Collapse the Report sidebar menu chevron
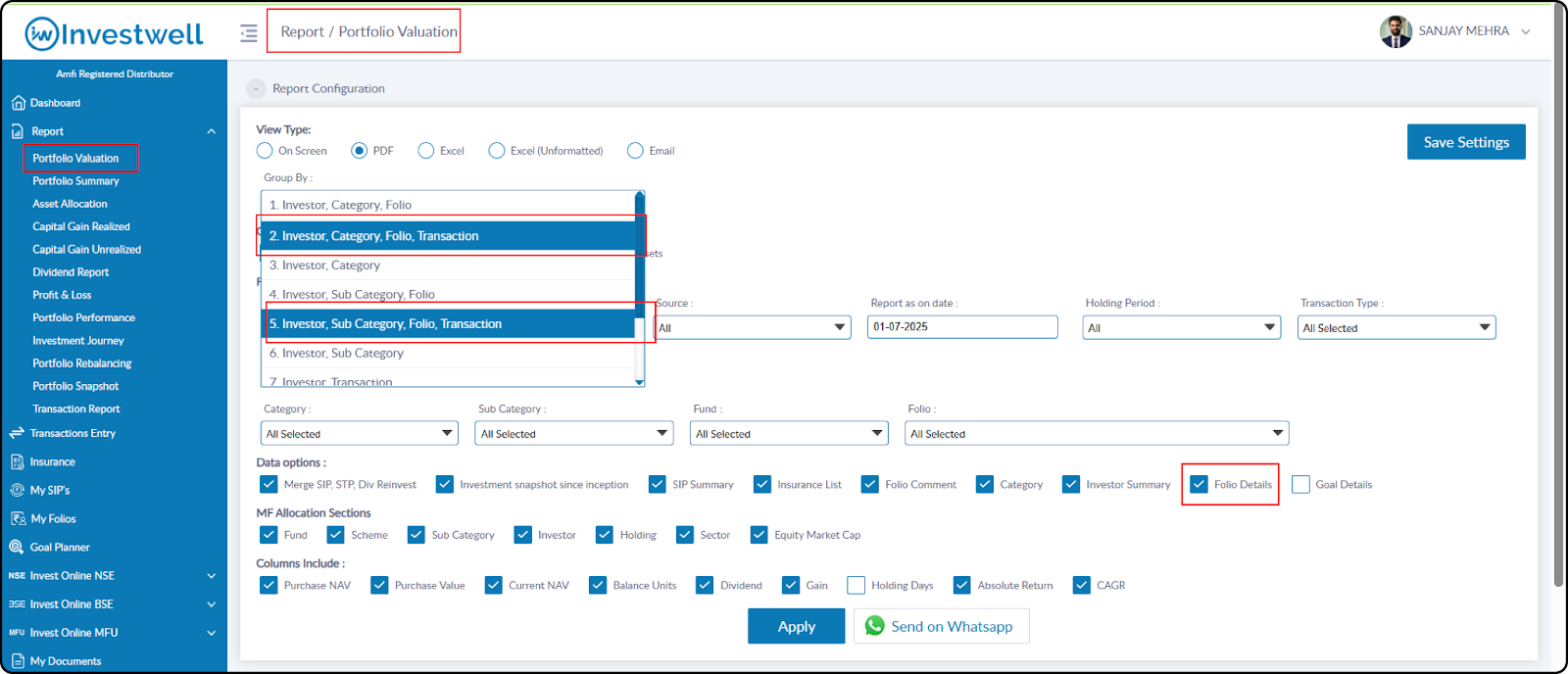Screen dimensions: 1568x674 pyautogui.click(x=211, y=131)
